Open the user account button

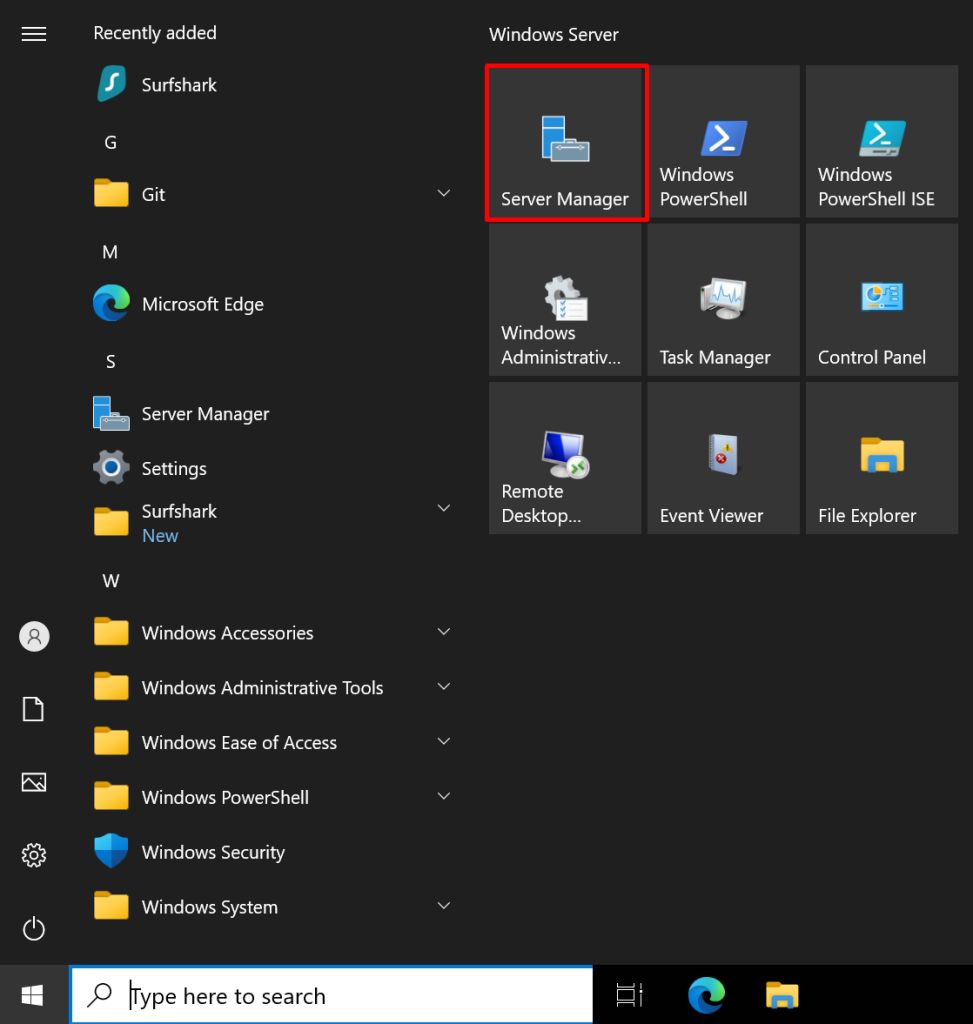click(x=33, y=636)
